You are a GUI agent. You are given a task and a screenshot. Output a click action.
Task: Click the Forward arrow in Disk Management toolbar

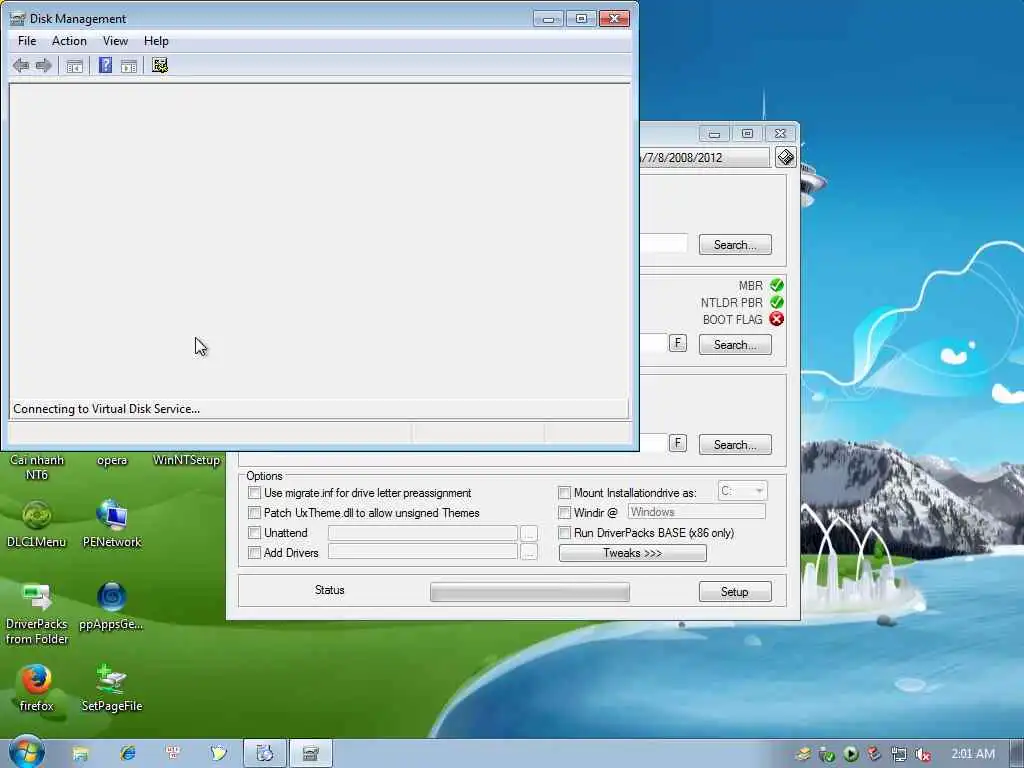coord(44,65)
